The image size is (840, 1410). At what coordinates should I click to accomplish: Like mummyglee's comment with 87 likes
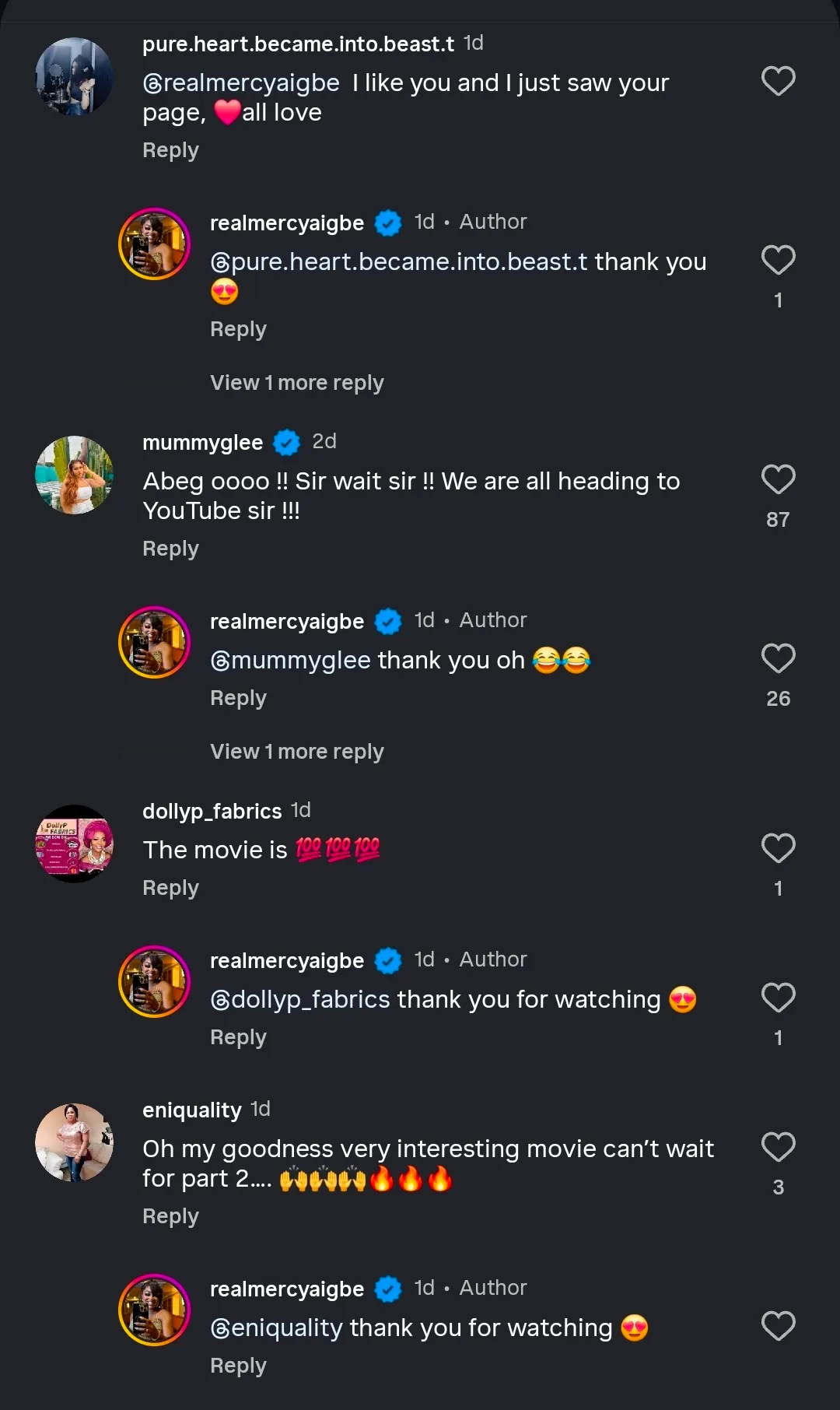778,479
